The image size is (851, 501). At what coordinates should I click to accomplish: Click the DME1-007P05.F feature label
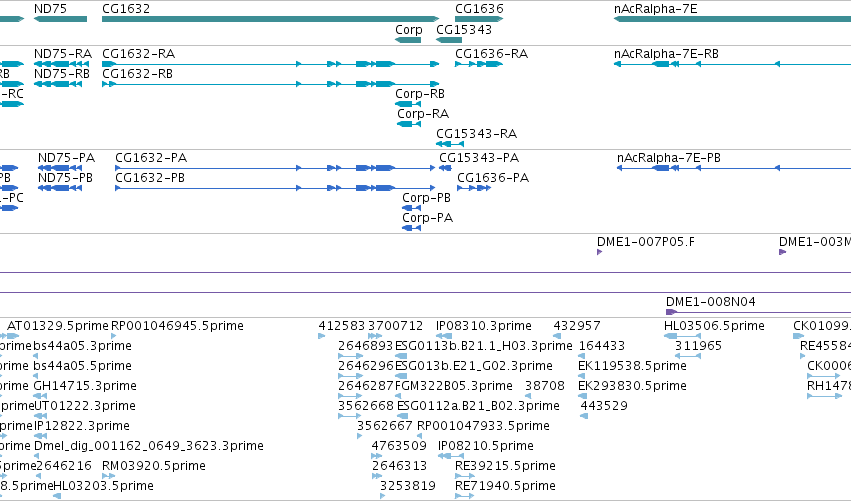click(645, 242)
